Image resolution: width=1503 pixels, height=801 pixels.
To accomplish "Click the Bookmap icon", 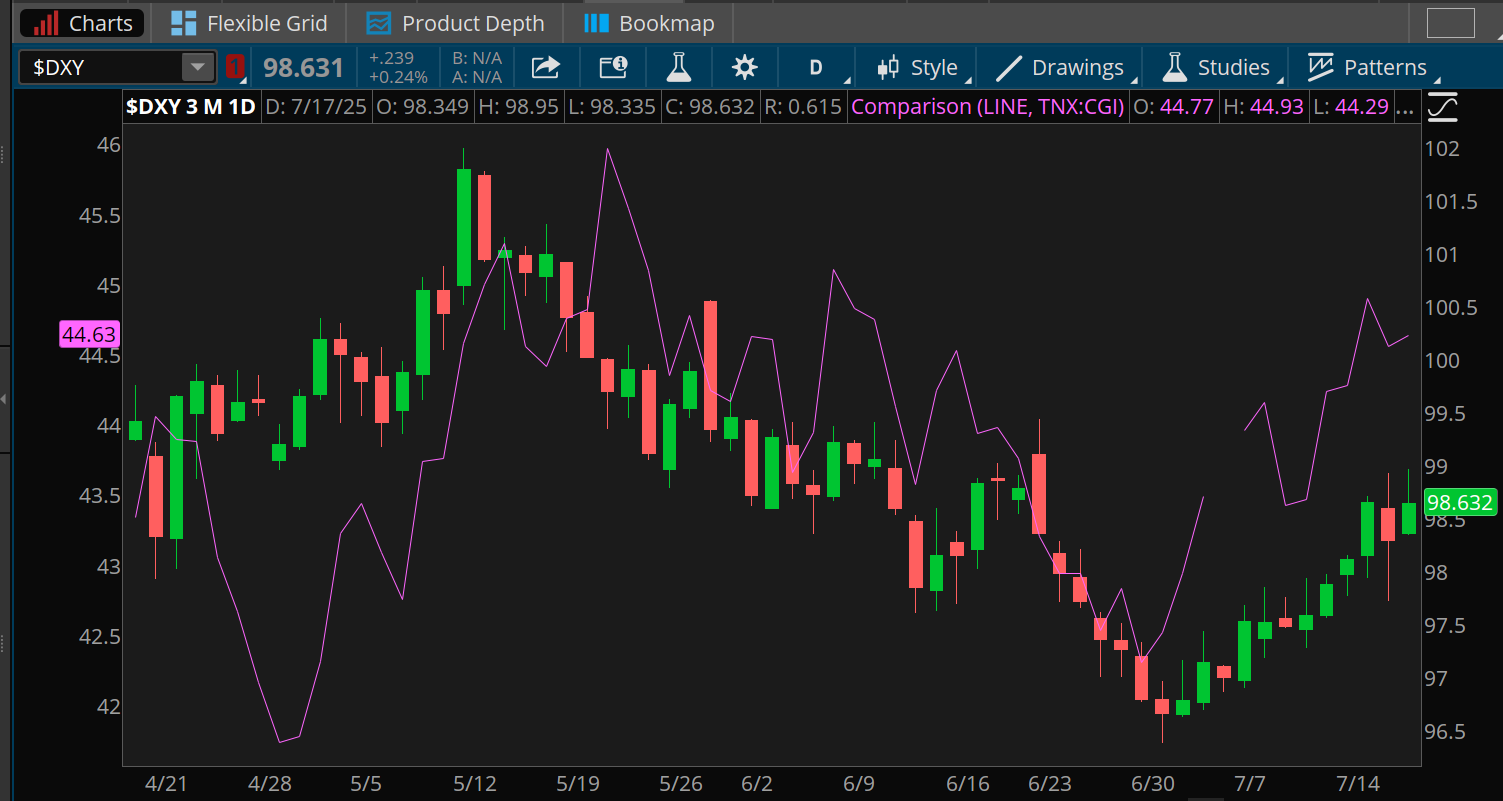I will coord(596,23).
